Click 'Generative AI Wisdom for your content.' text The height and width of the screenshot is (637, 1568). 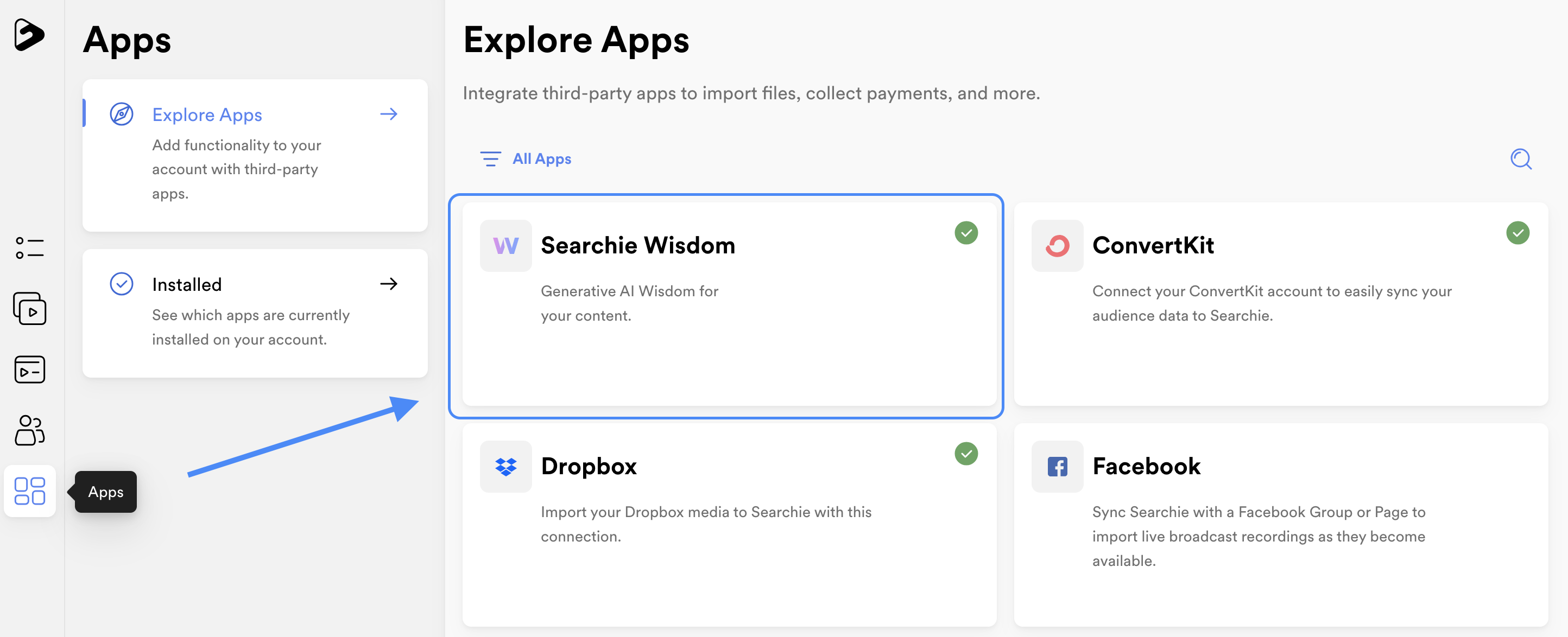[x=629, y=304]
